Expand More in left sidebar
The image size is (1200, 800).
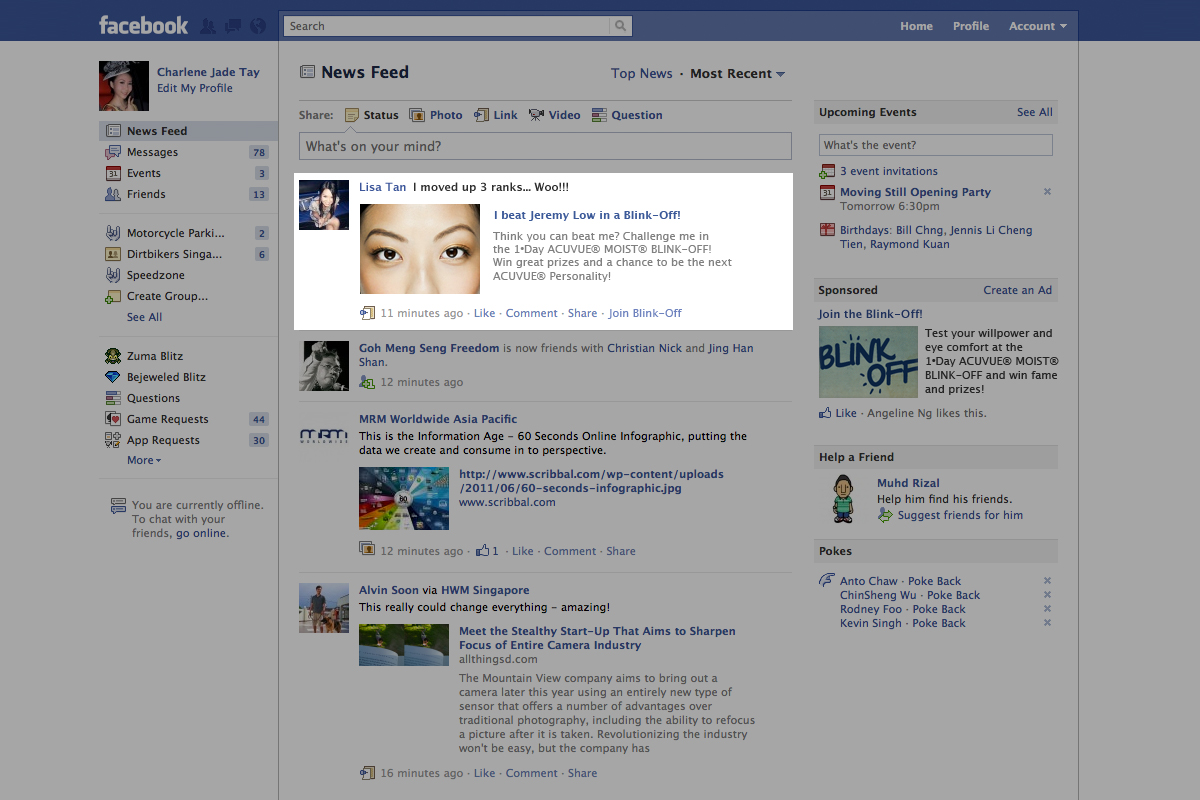click(x=143, y=461)
